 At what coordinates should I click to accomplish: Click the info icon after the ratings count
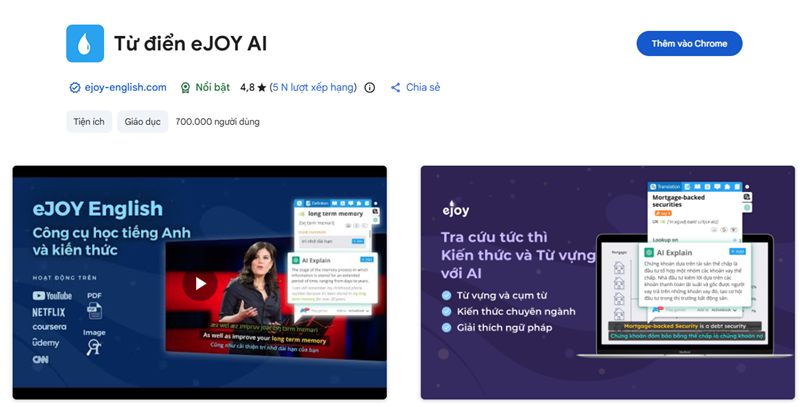coord(370,88)
